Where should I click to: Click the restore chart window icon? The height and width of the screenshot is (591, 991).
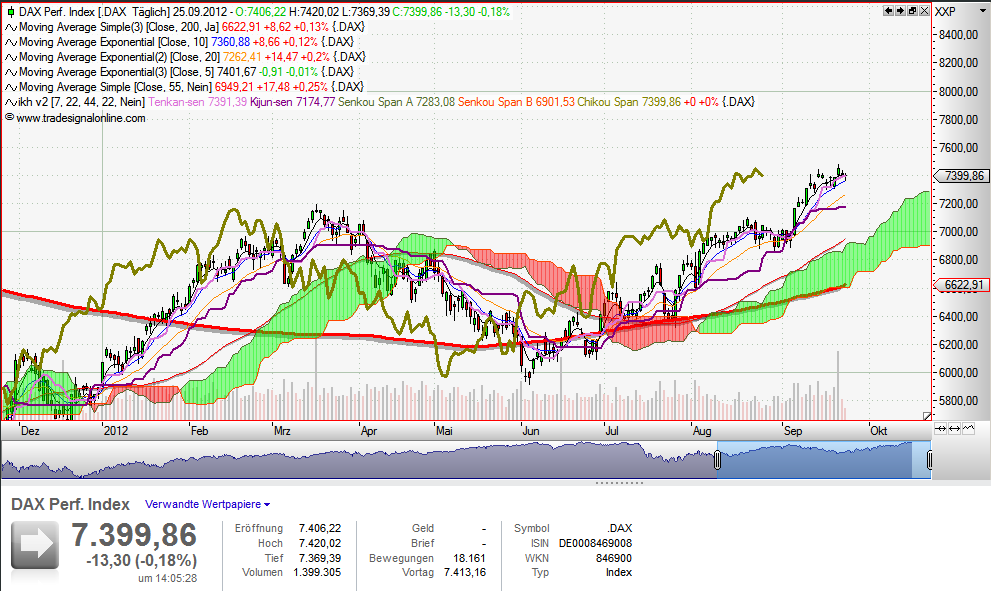913,11
